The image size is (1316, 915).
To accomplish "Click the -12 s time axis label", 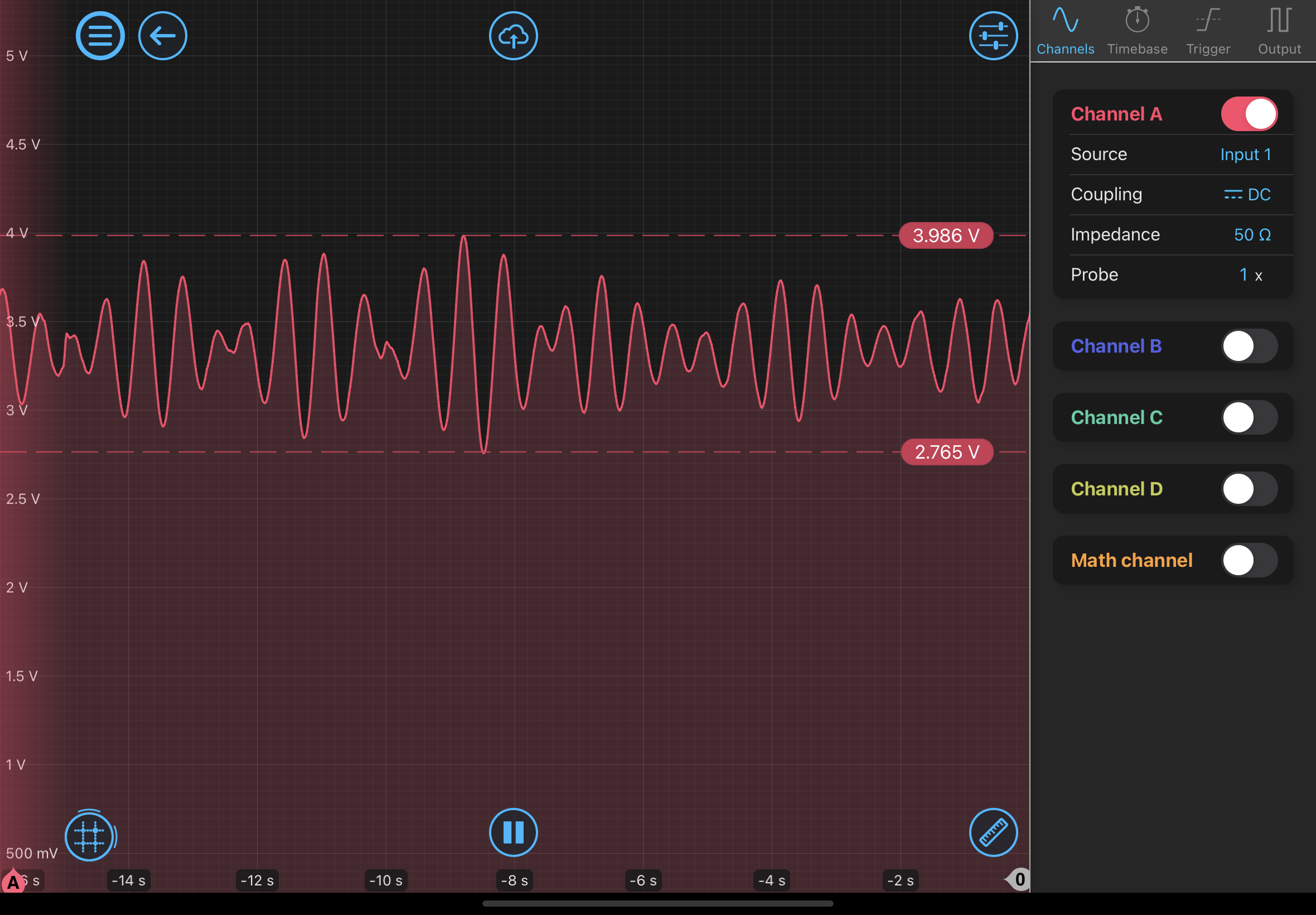I will point(257,880).
